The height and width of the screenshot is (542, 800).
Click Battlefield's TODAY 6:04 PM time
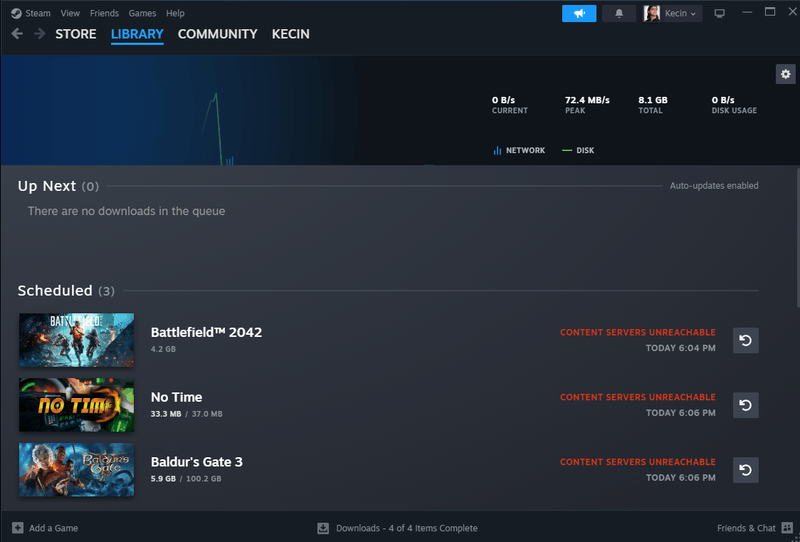click(x=681, y=348)
